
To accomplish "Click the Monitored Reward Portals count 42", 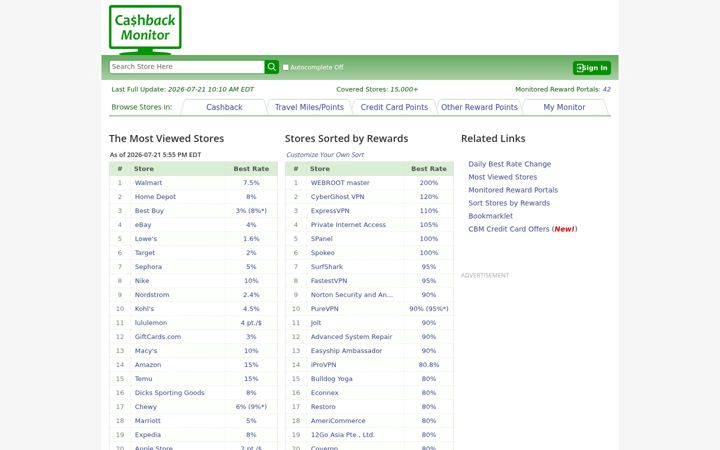I will click(607, 90).
